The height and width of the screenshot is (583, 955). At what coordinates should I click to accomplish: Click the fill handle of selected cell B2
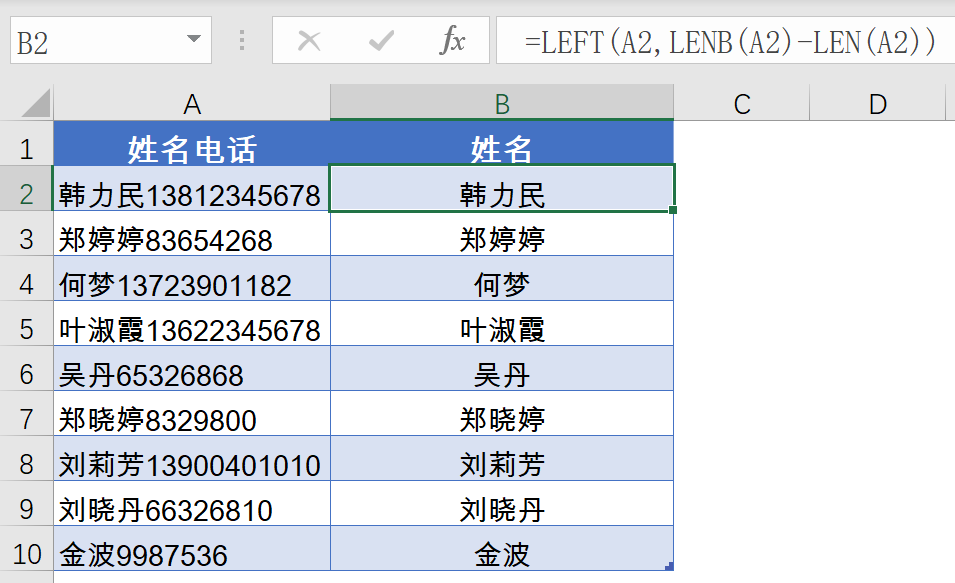[673, 210]
